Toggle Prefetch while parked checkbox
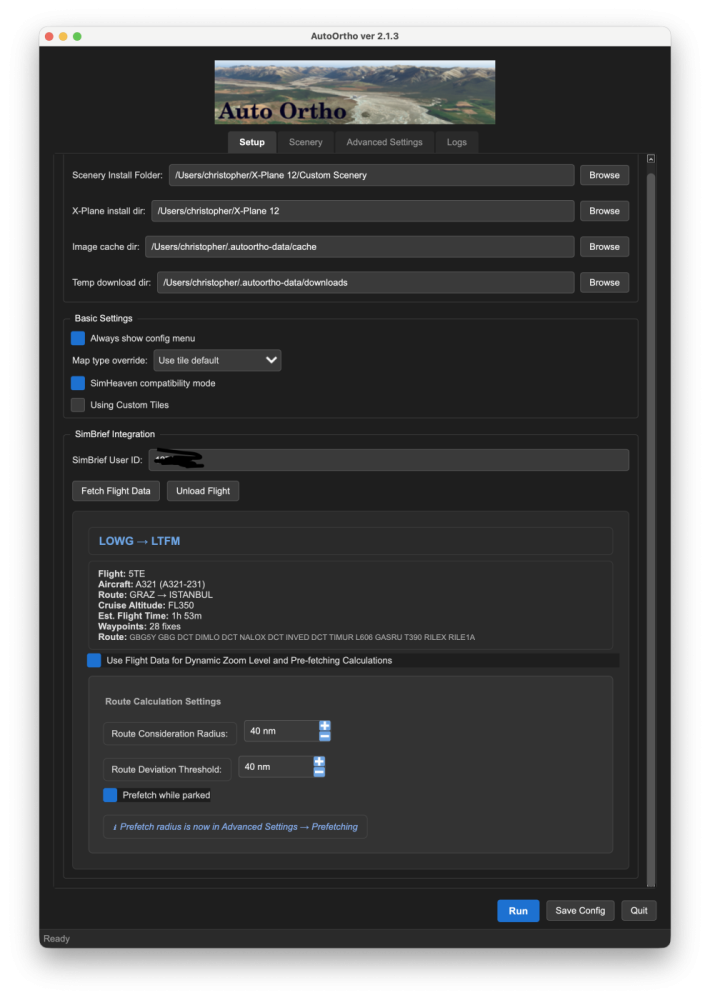Image resolution: width=710 pixels, height=1000 pixels. [110, 795]
